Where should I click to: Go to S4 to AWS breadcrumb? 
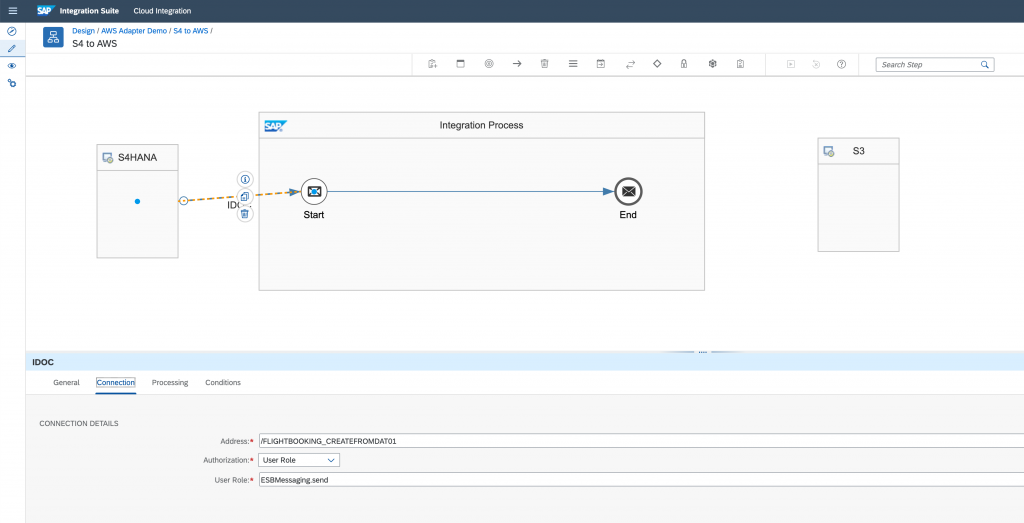pos(191,31)
